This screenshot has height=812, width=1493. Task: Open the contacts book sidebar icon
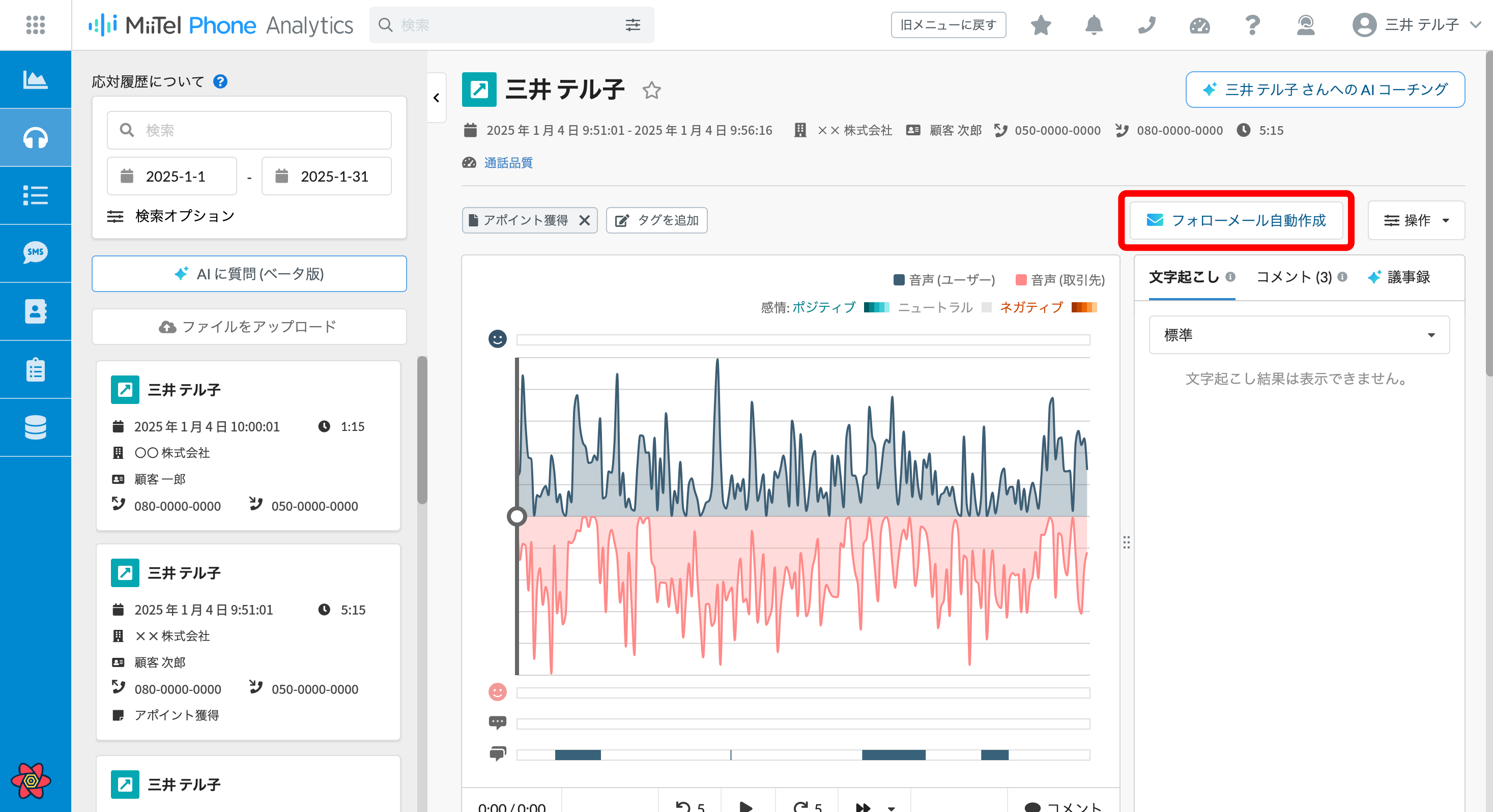point(35,311)
